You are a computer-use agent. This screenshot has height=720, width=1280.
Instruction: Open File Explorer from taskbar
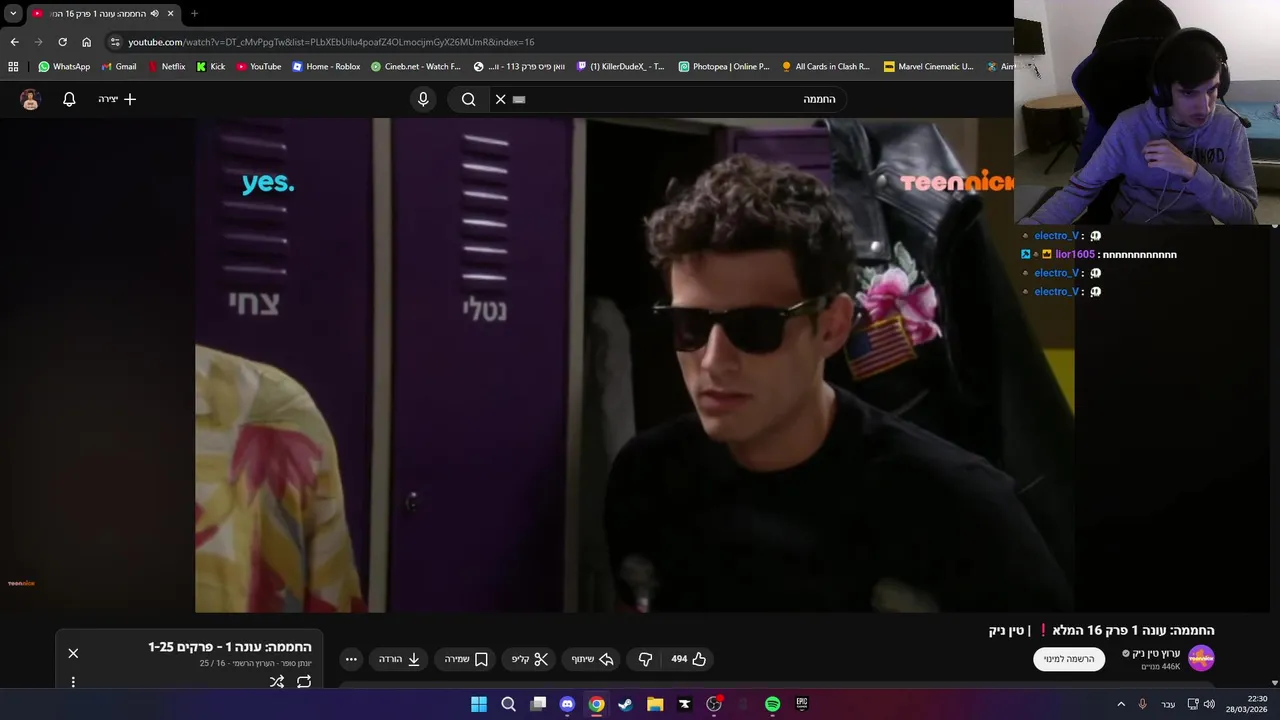[655, 704]
